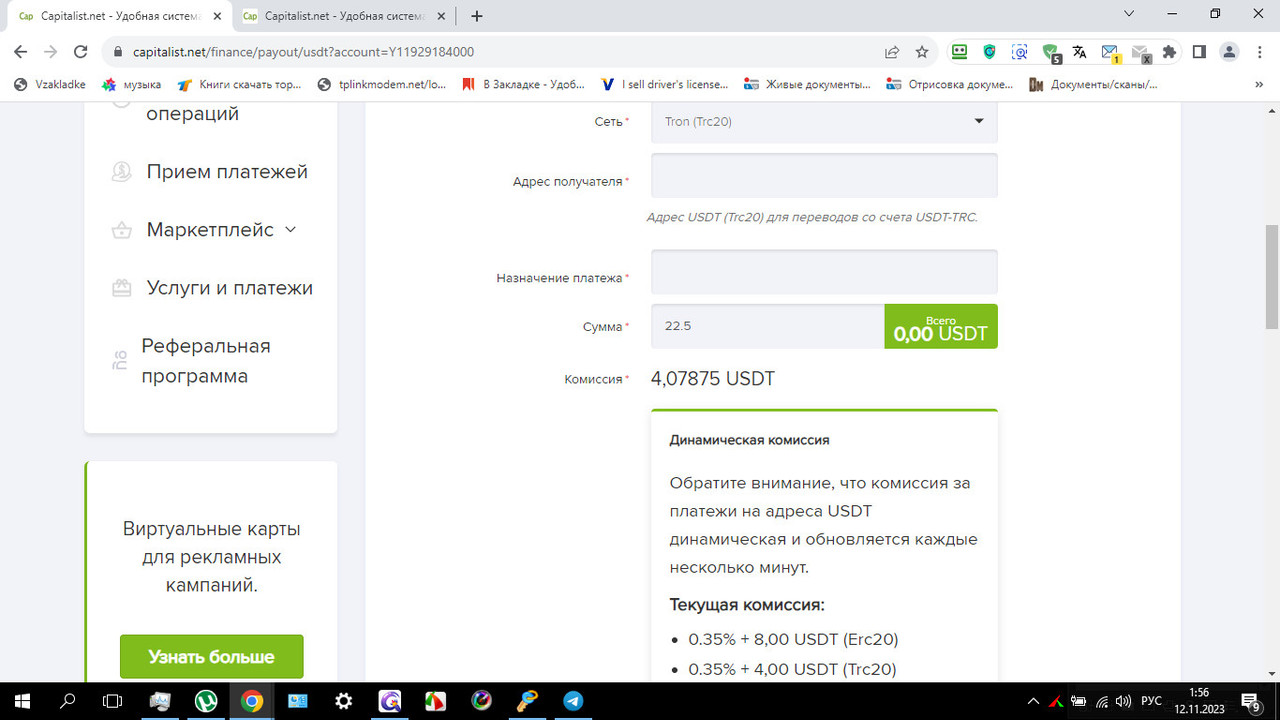
Task: Open the AdGuard extension with badge 5
Action: pos(1050,53)
